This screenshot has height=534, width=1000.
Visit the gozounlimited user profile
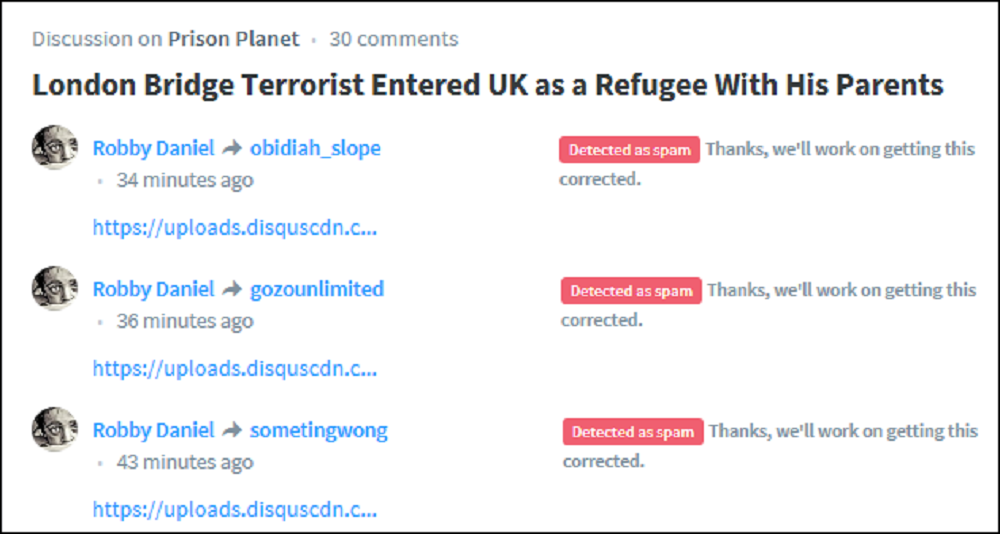[x=316, y=290]
